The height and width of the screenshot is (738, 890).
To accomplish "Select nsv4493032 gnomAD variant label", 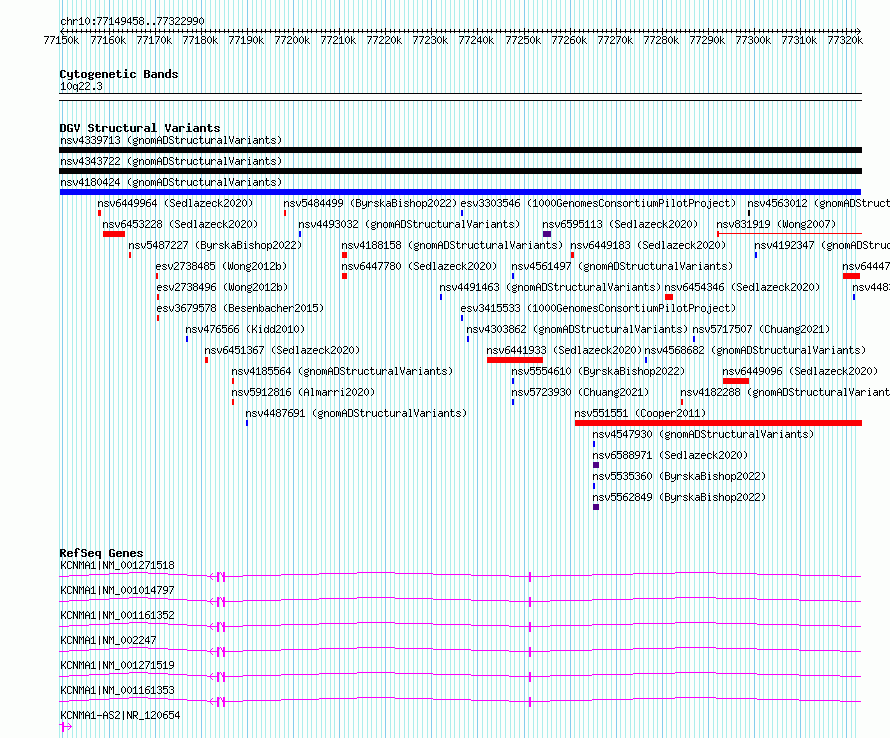I will [409, 224].
